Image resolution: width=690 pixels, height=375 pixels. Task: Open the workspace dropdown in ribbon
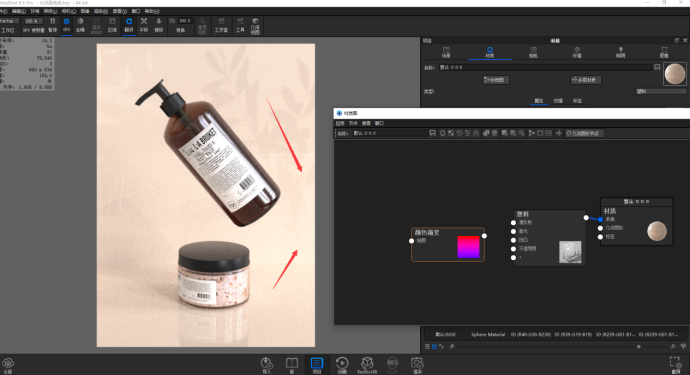point(10,21)
